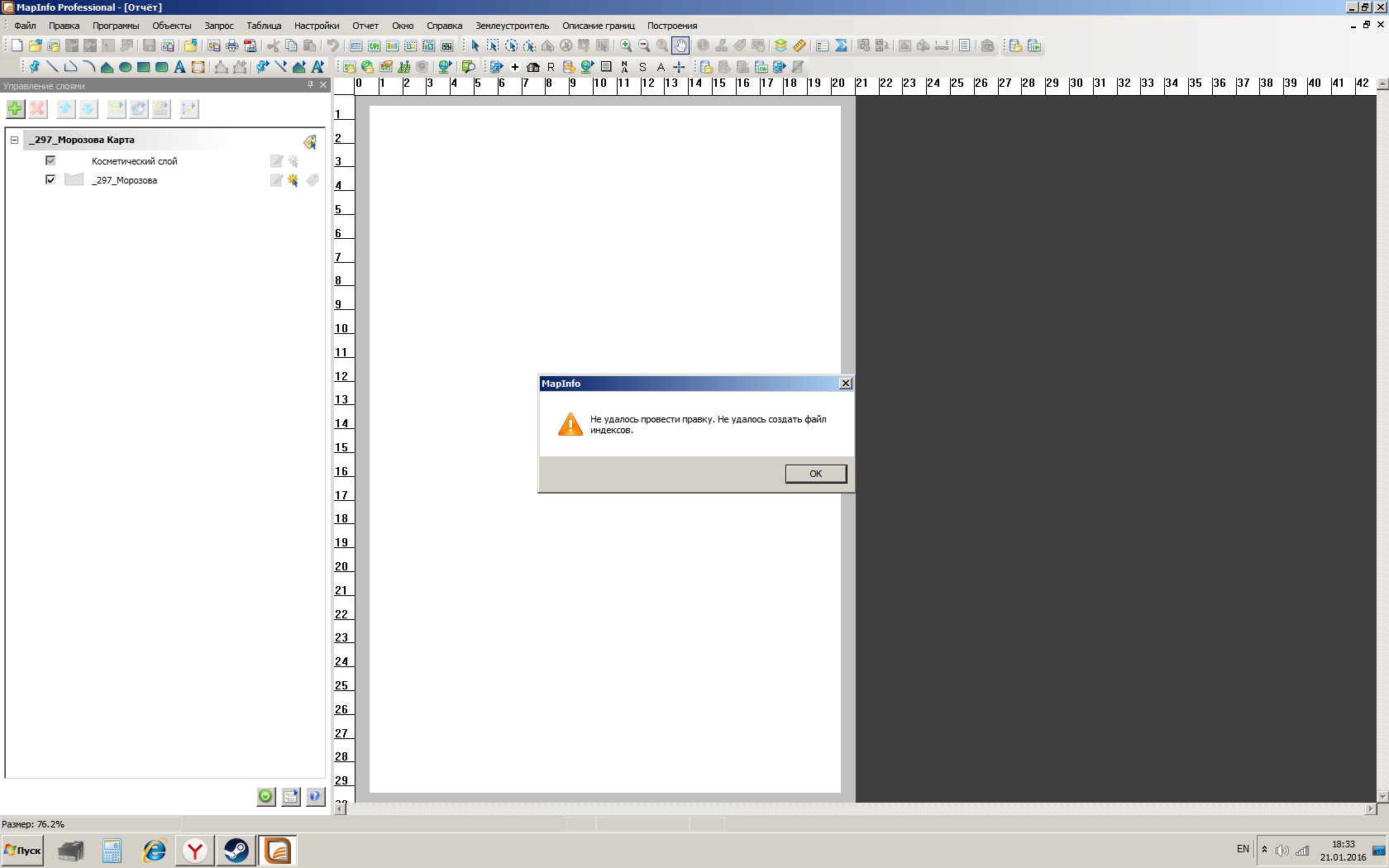Show hidden tray icons with the chevron
Image resolution: width=1389 pixels, height=868 pixels.
1264,849
